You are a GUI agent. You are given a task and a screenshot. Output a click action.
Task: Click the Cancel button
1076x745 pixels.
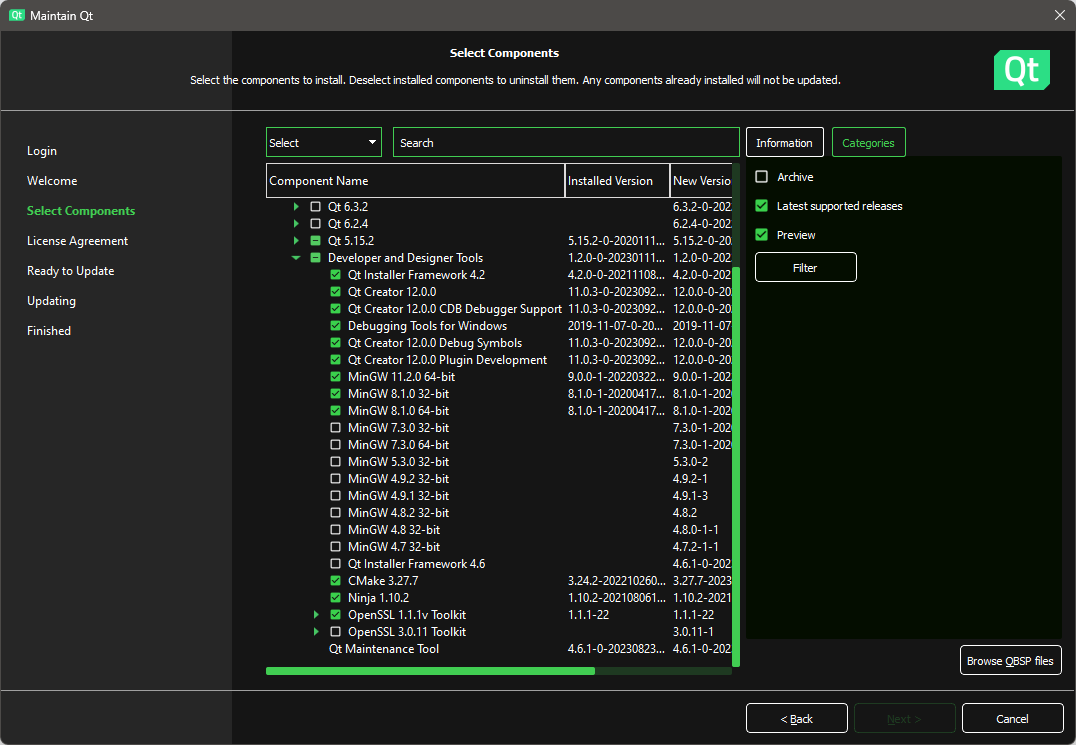[1012, 718]
